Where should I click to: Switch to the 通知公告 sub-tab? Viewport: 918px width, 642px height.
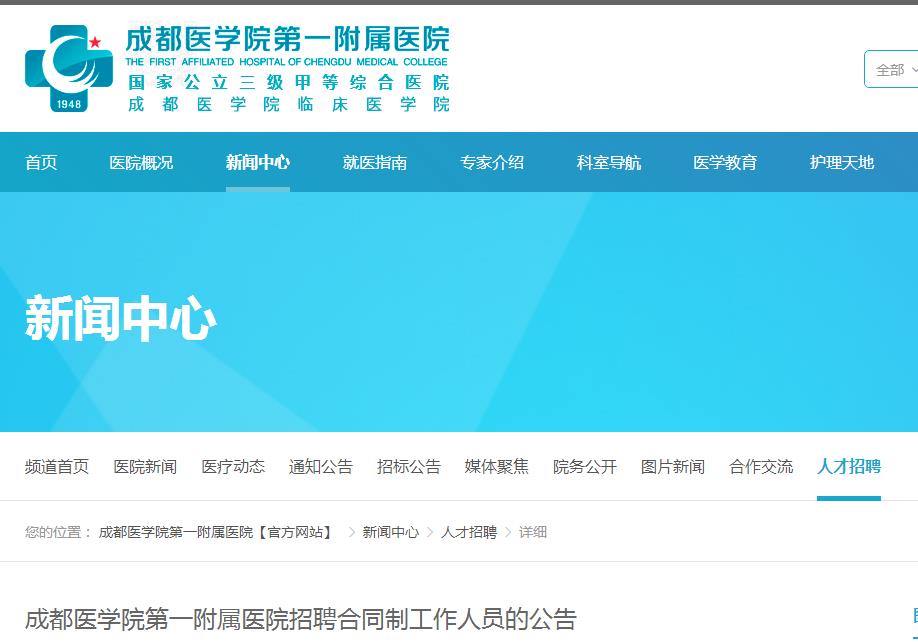click(321, 466)
